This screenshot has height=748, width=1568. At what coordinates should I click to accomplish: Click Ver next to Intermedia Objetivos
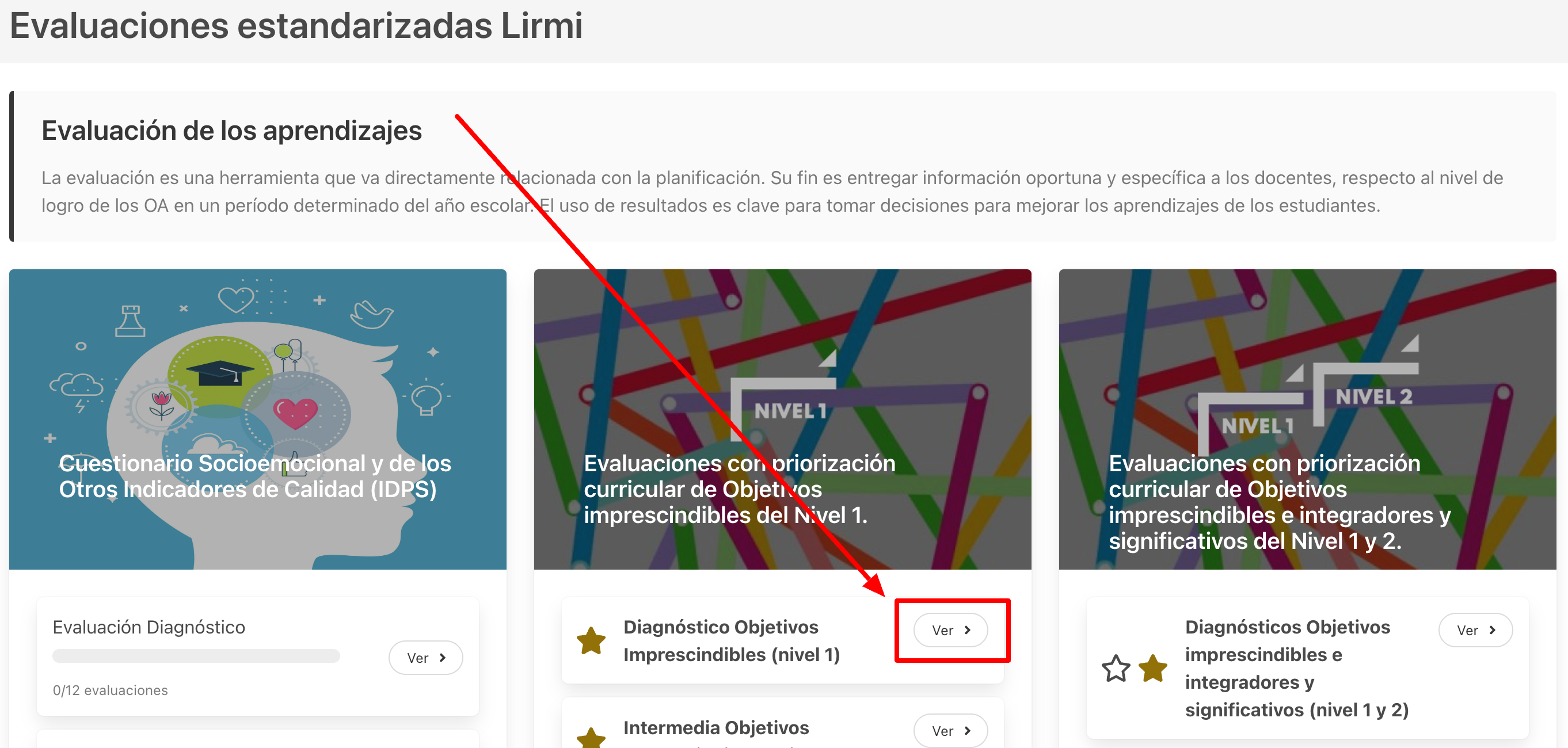click(x=950, y=730)
